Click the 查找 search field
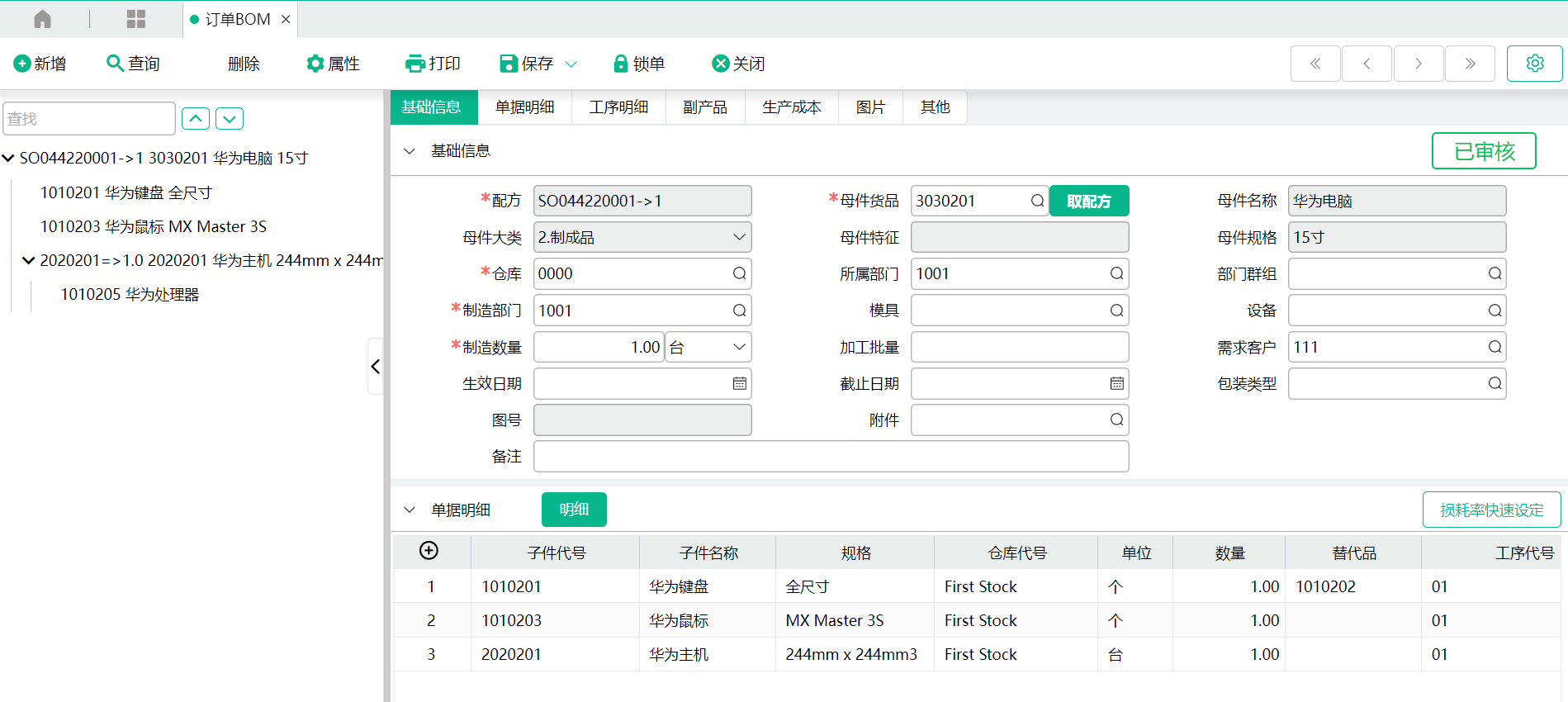 [89, 119]
